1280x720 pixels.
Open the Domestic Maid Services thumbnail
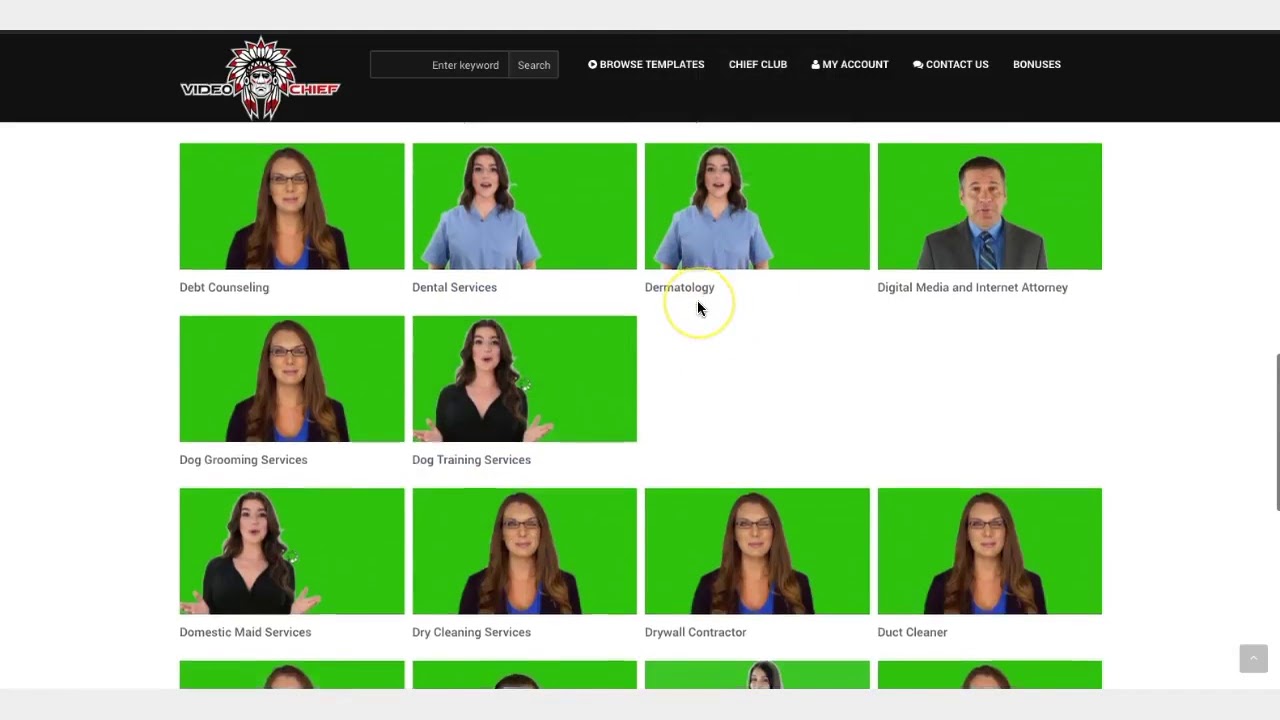292,551
